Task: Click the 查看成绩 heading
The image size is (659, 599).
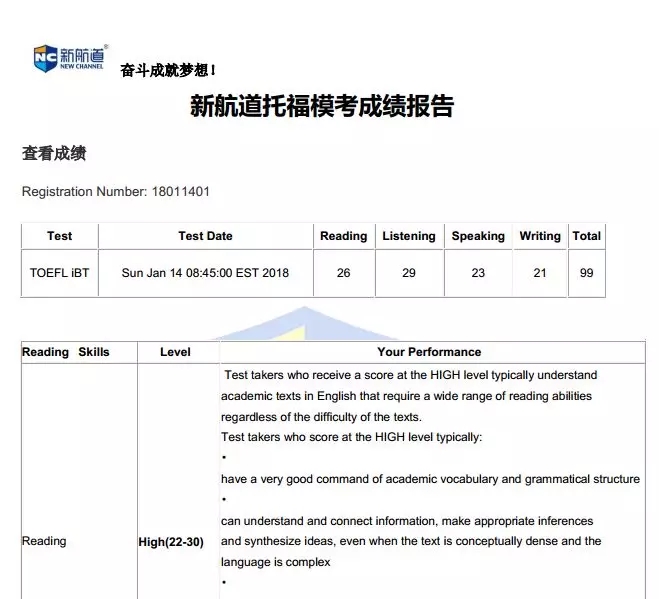Action: 54,153
